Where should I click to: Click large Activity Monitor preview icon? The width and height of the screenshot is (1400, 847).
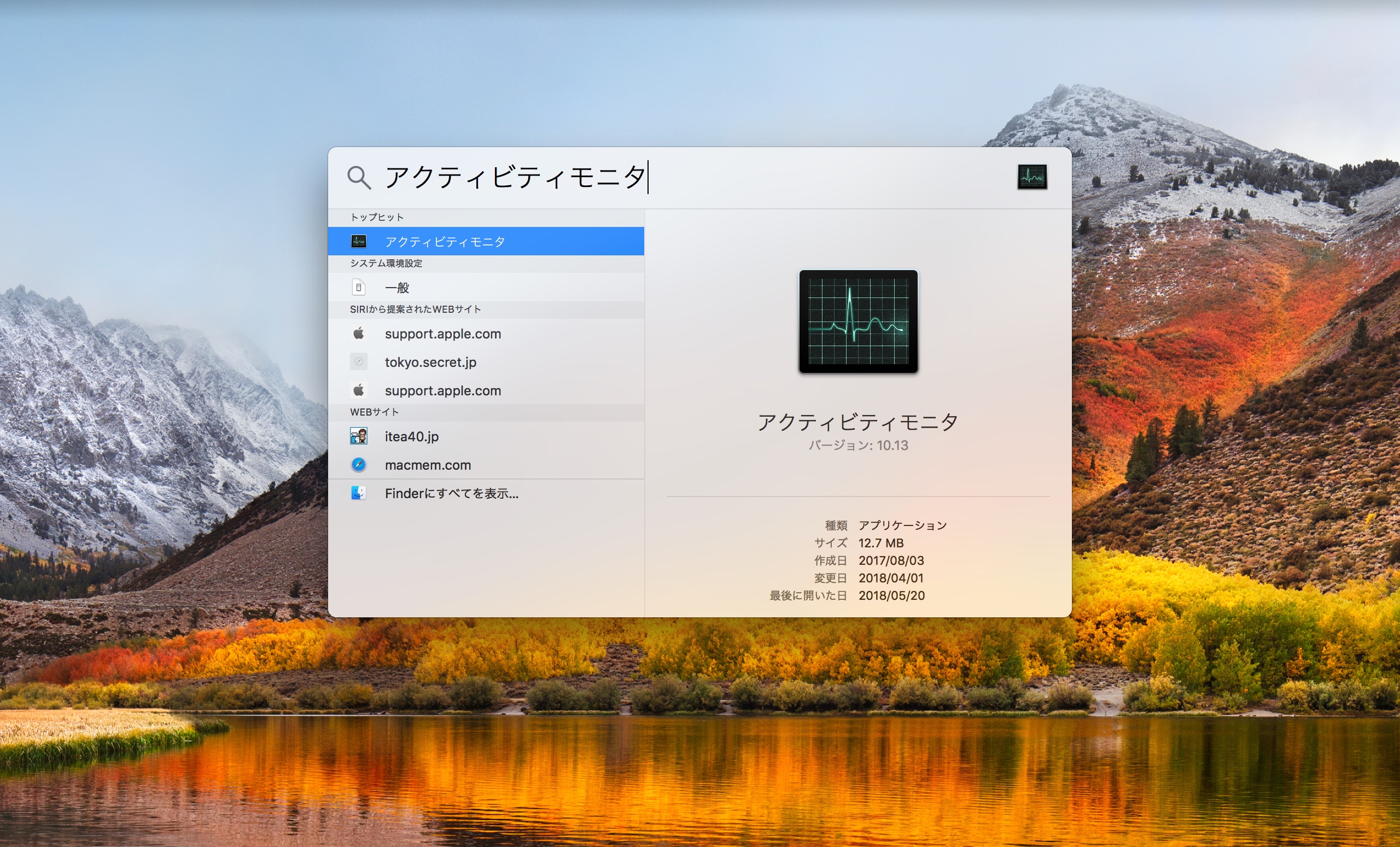(859, 322)
